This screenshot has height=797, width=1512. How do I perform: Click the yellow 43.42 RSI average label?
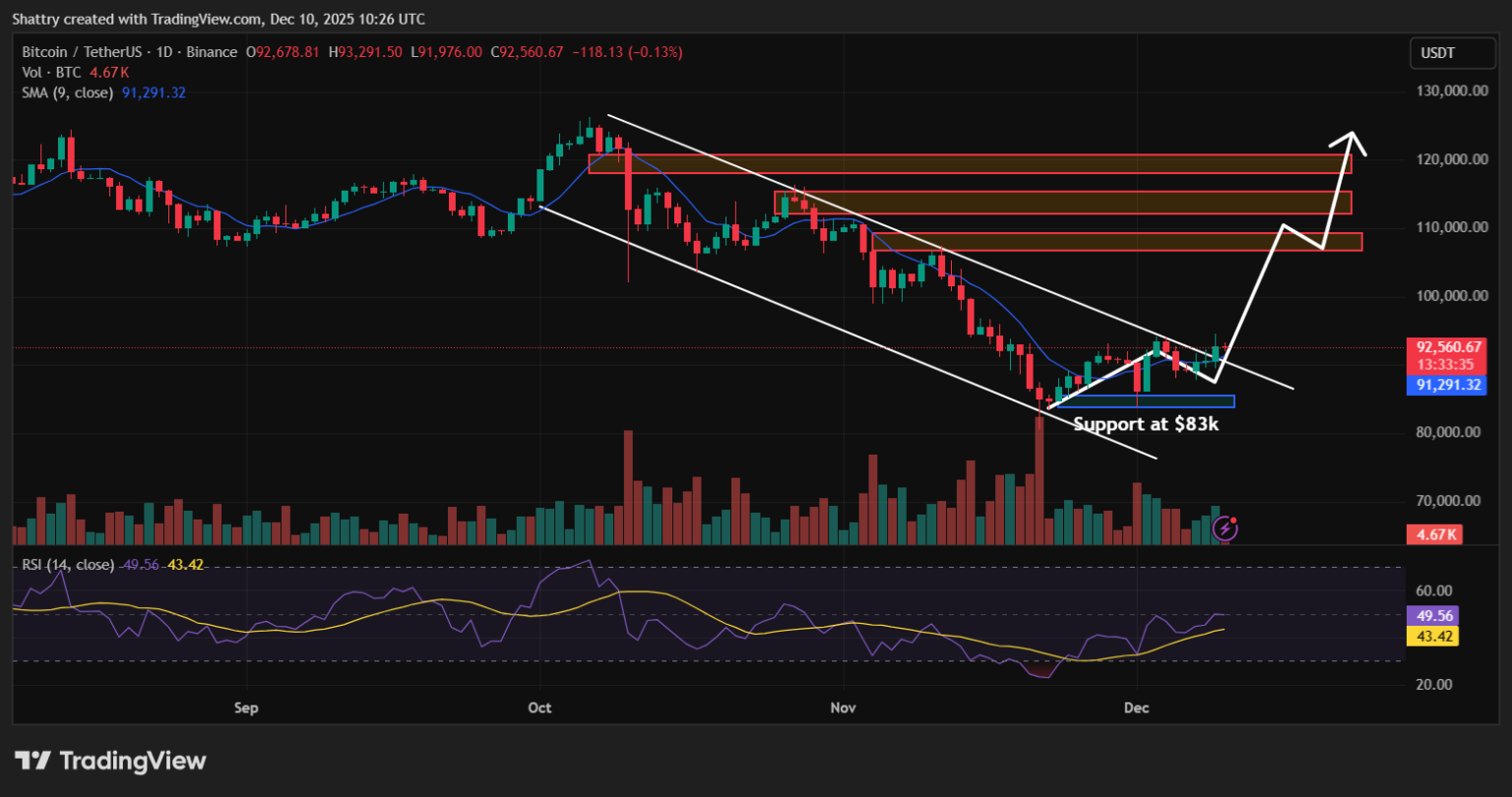click(1435, 636)
